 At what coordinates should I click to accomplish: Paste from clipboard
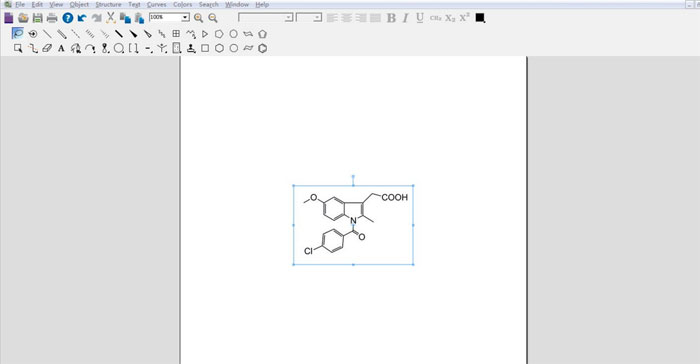pyautogui.click(x=139, y=18)
